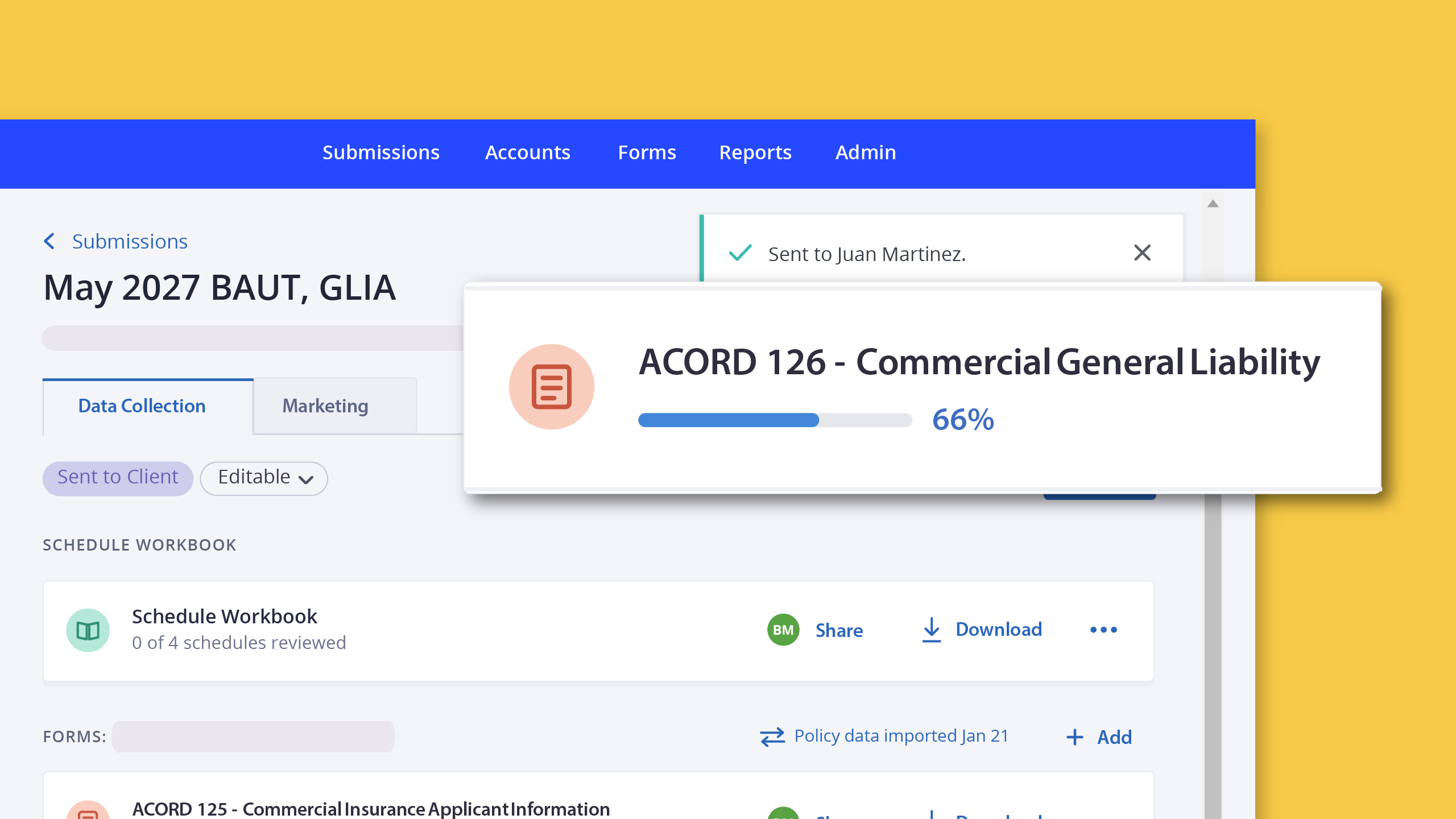Viewport: 1456px width, 819px height.
Task: Click the scrollbar up arrow
Action: pyautogui.click(x=1213, y=204)
